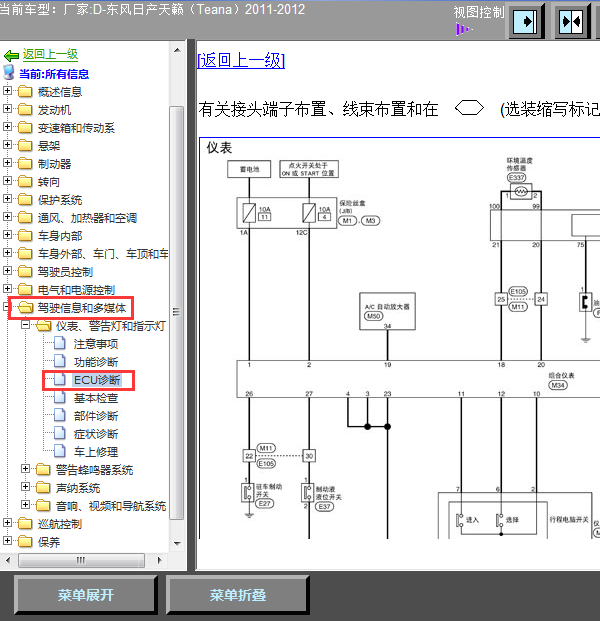Click the view control split-arrows icon
This screenshot has height=621, width=600.
[571, 21]
